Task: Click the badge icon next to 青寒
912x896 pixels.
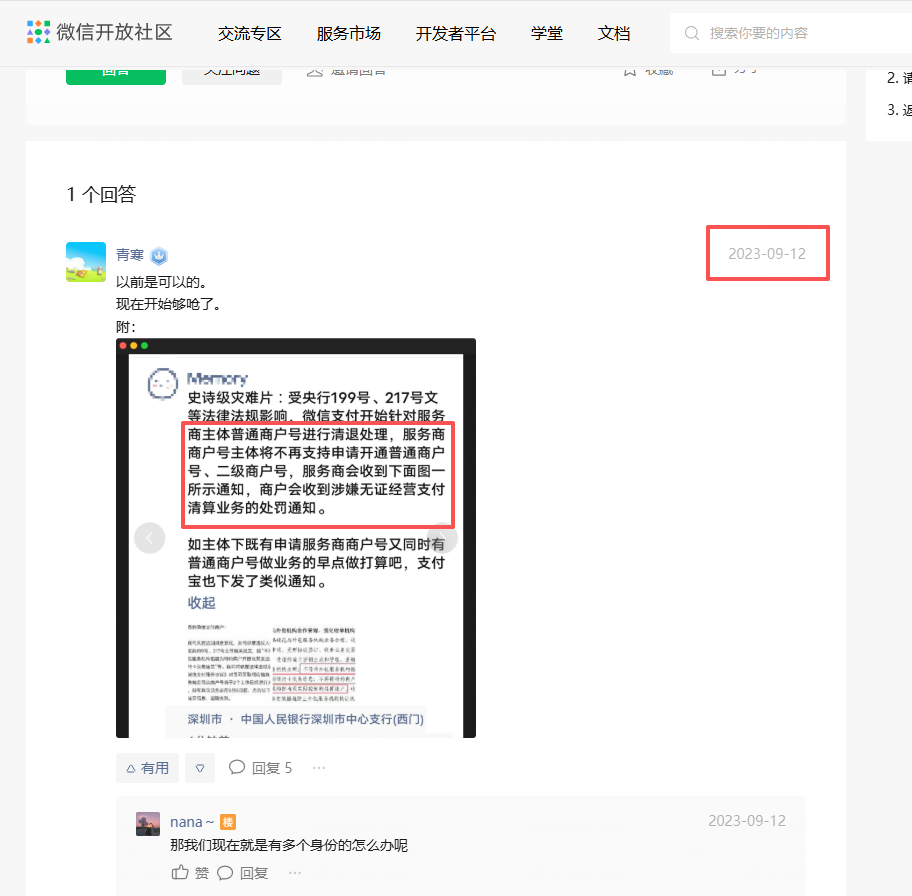Action: (159, 256)
